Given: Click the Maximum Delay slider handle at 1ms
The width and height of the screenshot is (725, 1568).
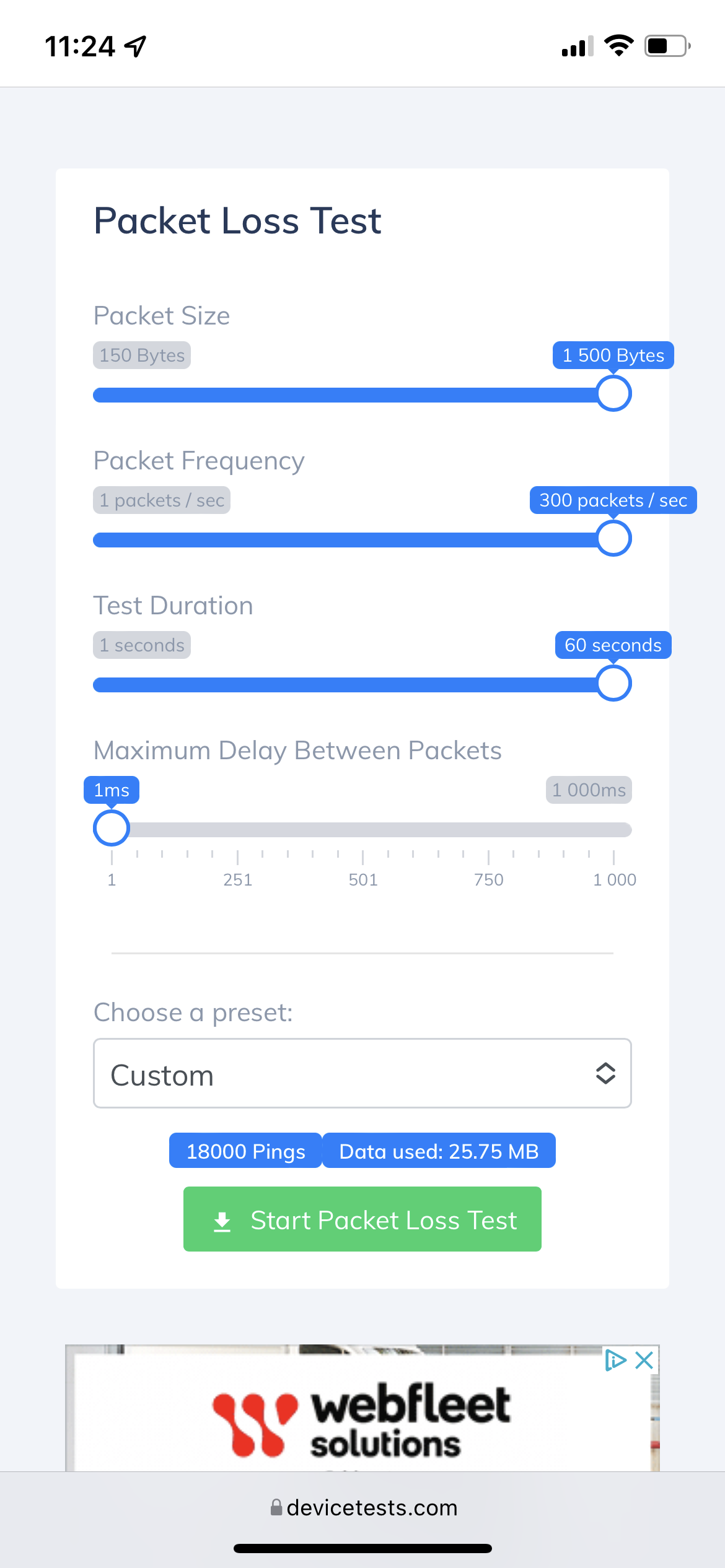Looking at the screenshot, I should pyautogui.click(x=112, y=829).
